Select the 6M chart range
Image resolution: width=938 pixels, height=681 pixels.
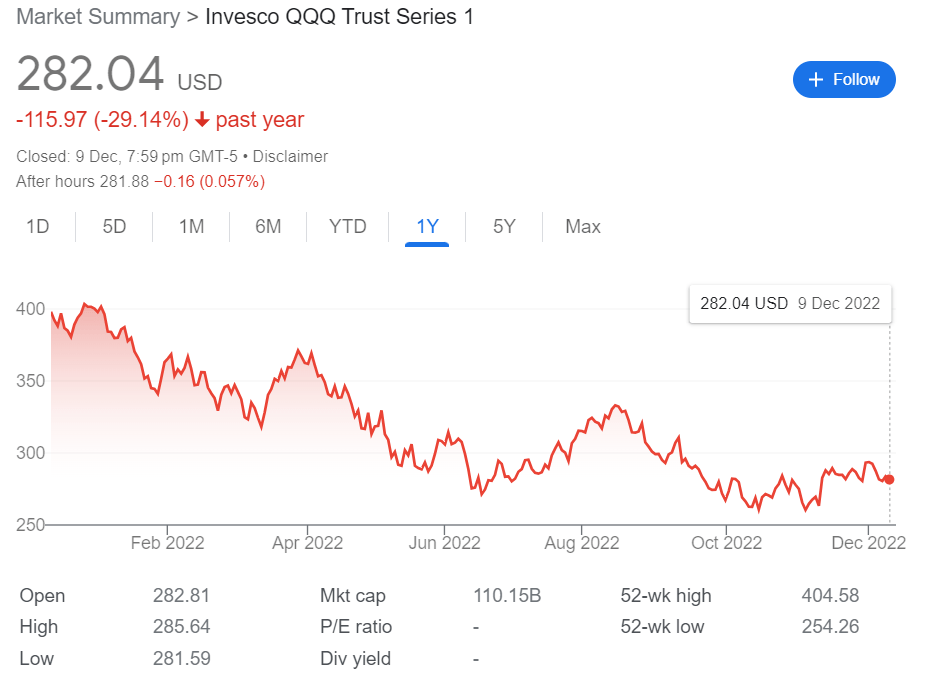tap(268, 227)
